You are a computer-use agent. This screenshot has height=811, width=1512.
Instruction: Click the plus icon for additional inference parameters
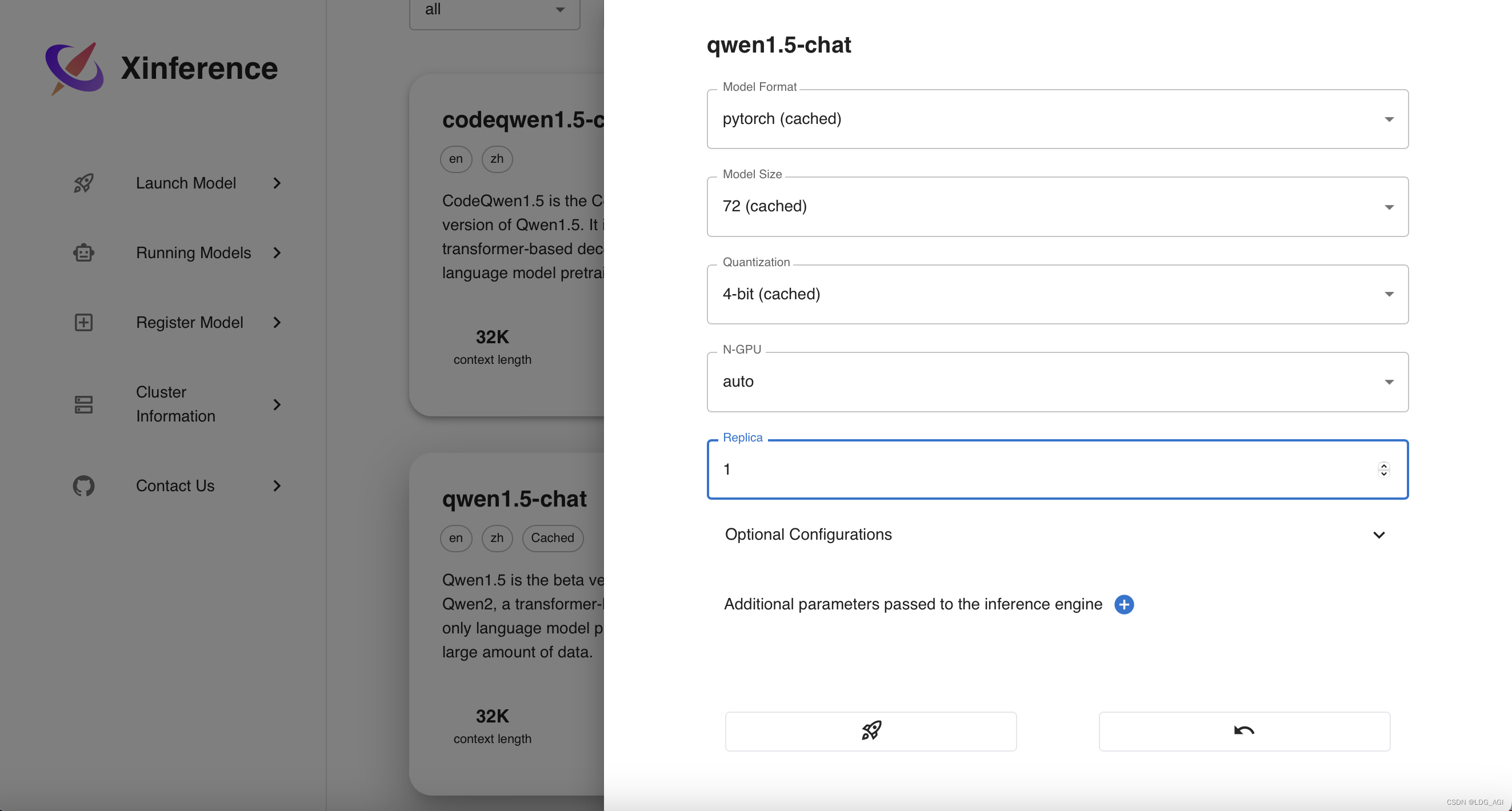1124,604
